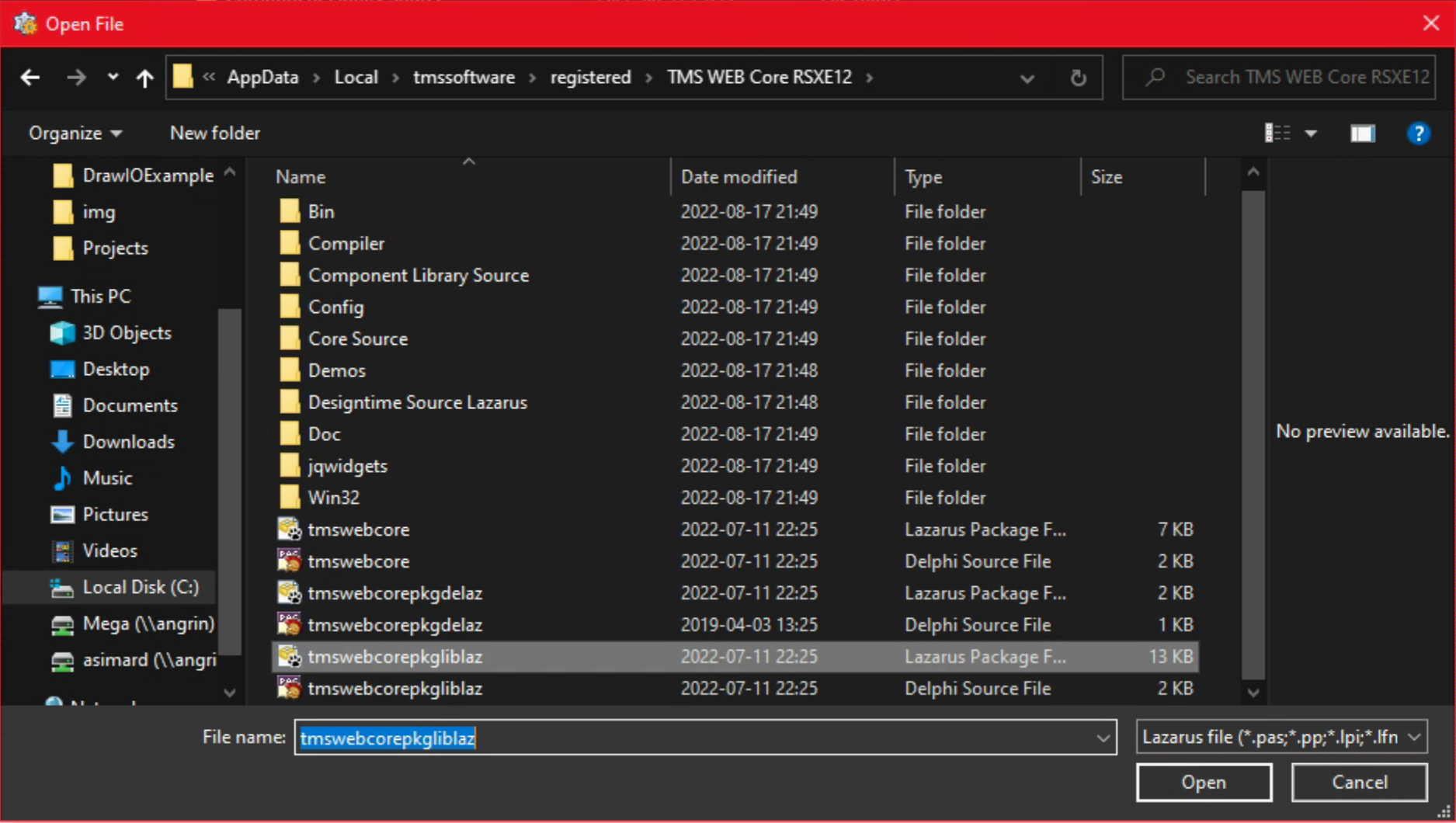Image resolution: width=1456 pixels, height=823 pixels.
Task: Sort by Date modified column
Action: click(x=738, y=177)
